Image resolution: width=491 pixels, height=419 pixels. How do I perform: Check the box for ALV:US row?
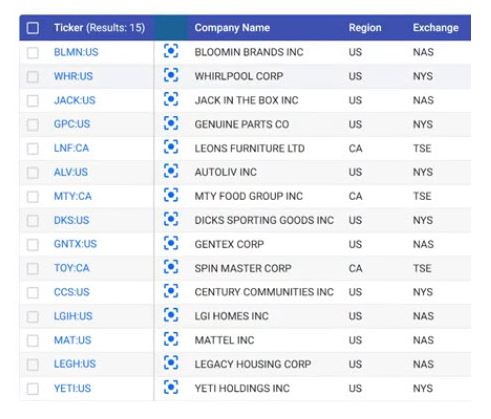pyautogui.click(x=33, y=173)
